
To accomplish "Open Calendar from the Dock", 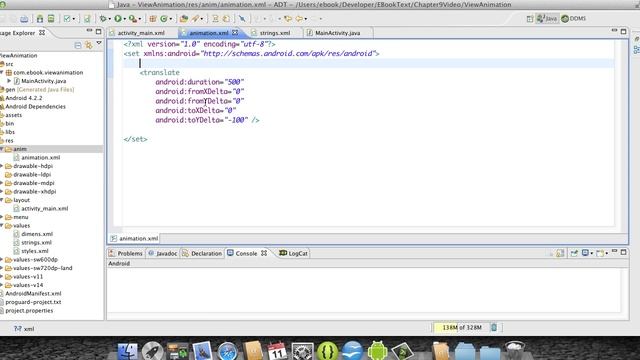I will (277, 351).
